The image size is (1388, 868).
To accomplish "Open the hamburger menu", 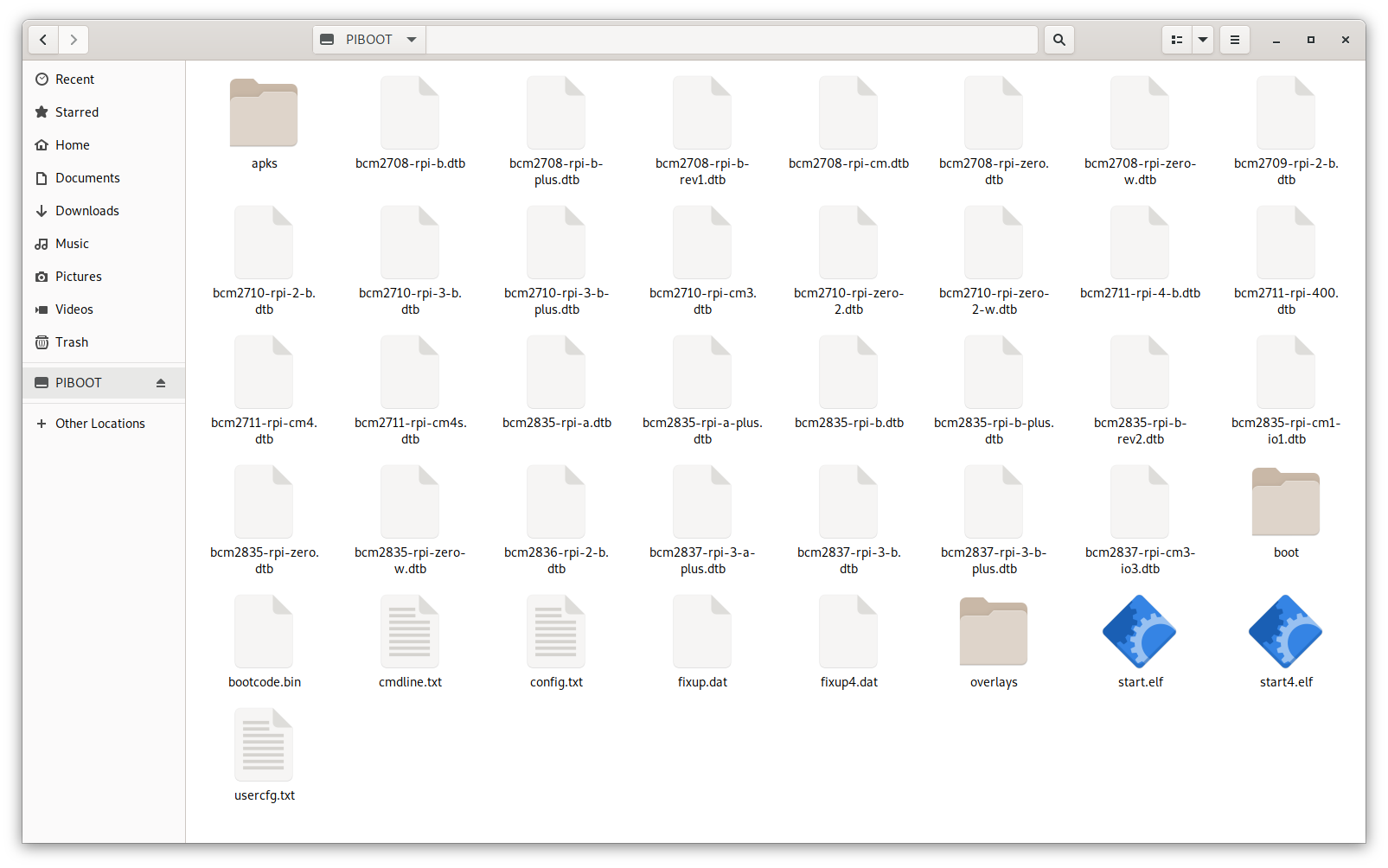I will (x=1235, y=40).
